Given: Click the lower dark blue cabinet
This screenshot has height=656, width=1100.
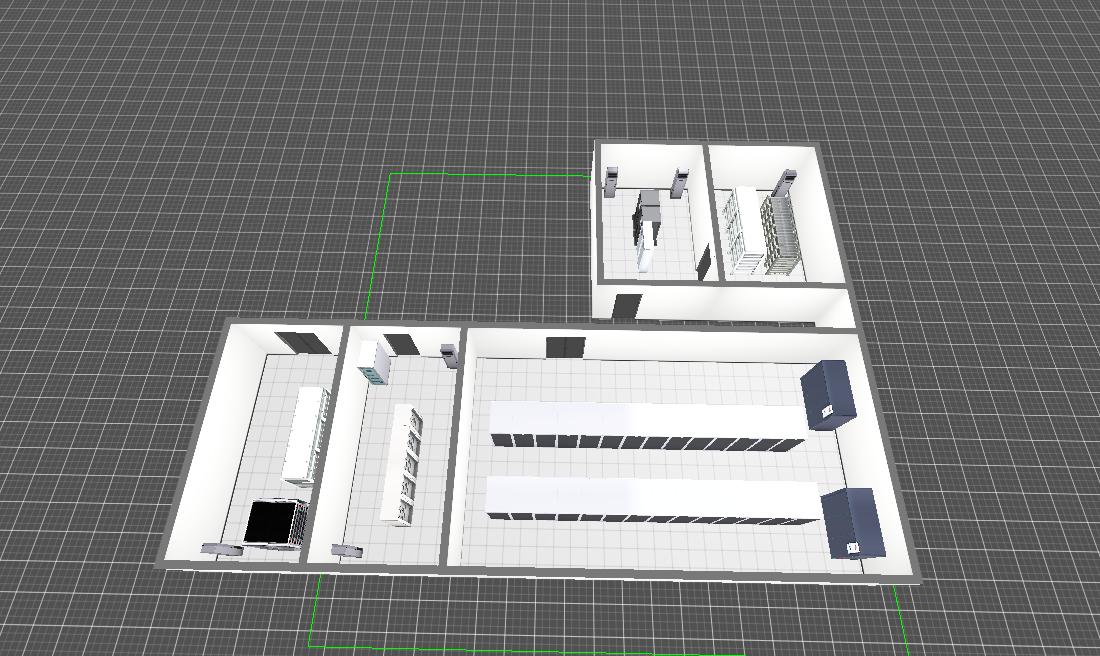Looking at the screenshot, I should pos(853,523).
